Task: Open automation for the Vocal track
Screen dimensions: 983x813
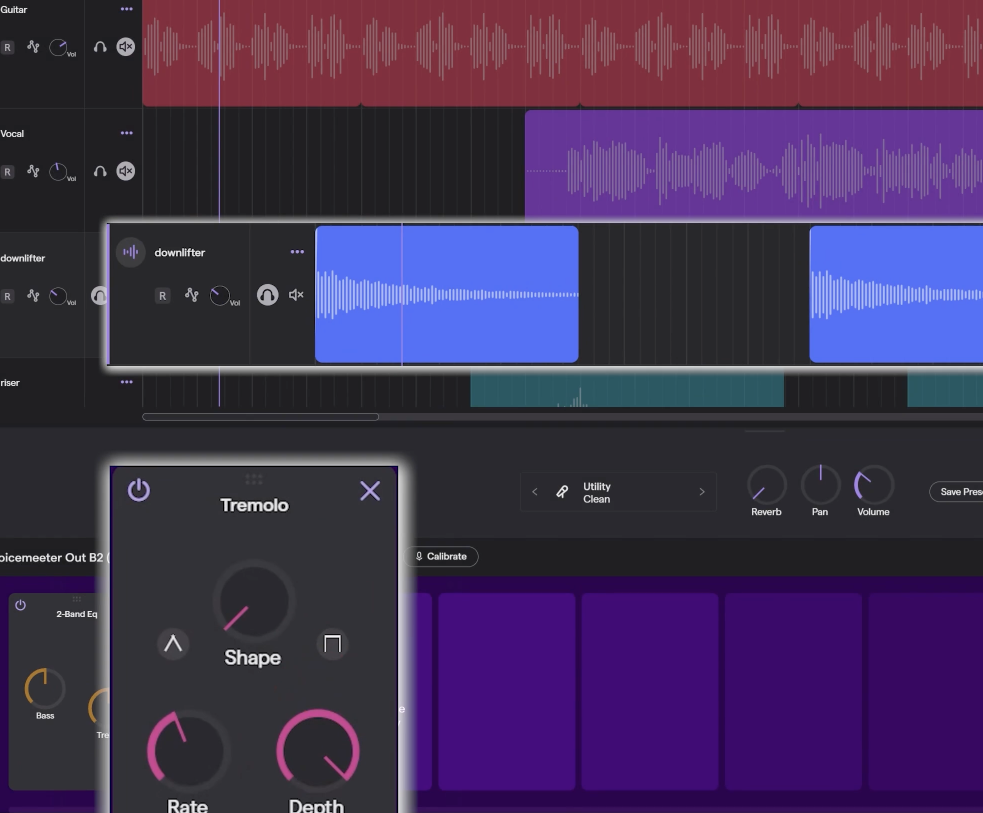Action: pos(33,171)
